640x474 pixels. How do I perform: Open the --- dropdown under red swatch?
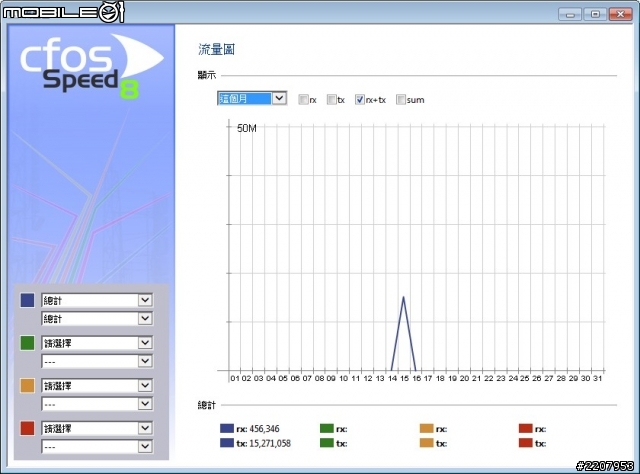point(97,447)
